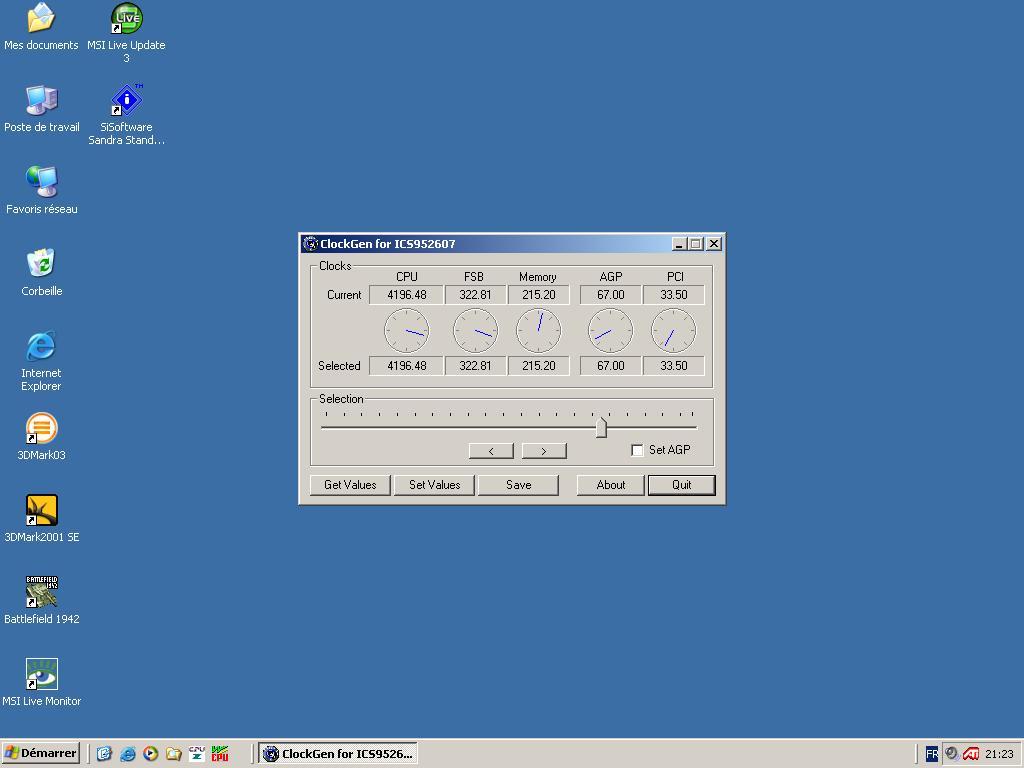Screen dimensions: 1024x768
Task: Click the FR language indicator in the taskbar
Action: click(x=932, y=754)
